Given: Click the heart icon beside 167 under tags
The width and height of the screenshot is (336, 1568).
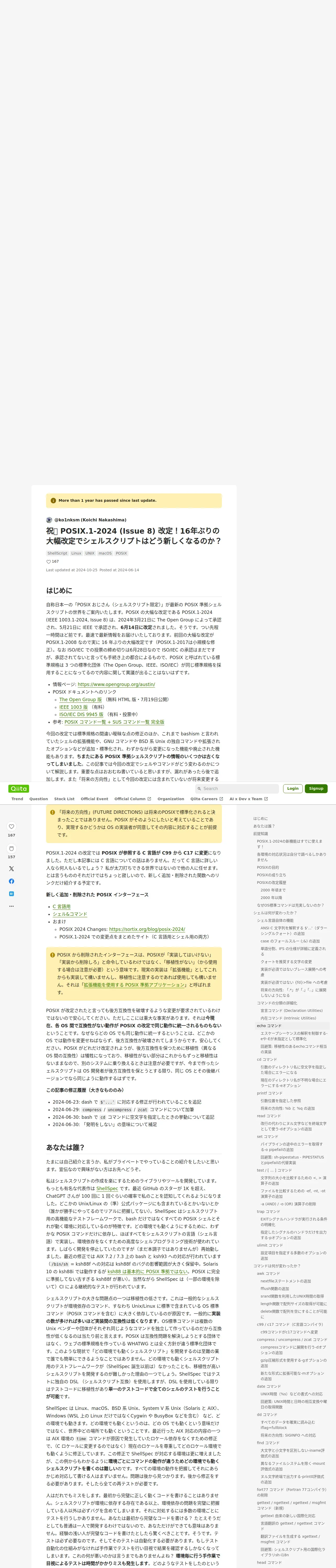Looking at the screenshot, I should [x=49, y=562].
